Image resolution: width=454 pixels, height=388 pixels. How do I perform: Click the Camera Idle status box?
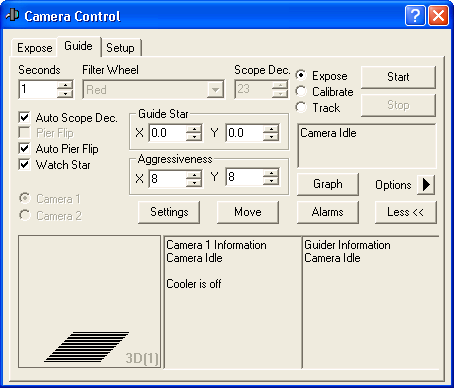point(367,146)
